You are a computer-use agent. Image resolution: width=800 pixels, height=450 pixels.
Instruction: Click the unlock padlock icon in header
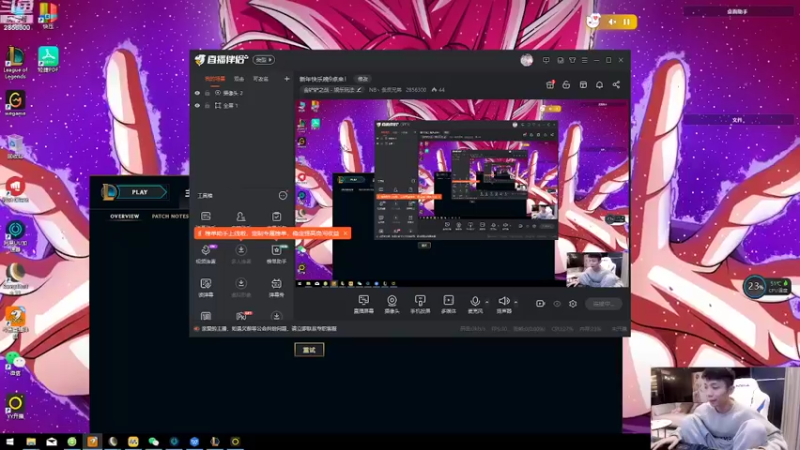click(x=566, y=85)
